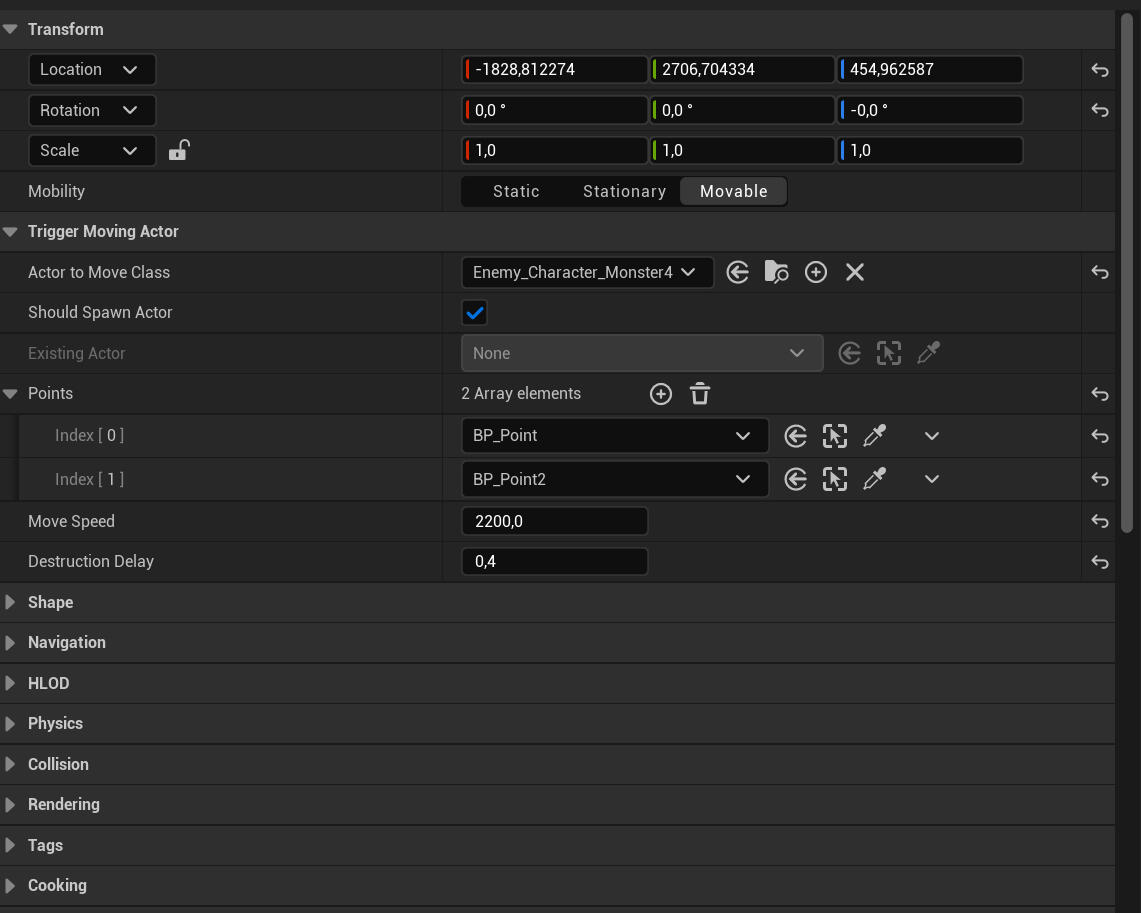Screen dimensions: 1141x913
Task: Open the Location type dropdown
Action: pyautogui.click(x=91, y=70)
